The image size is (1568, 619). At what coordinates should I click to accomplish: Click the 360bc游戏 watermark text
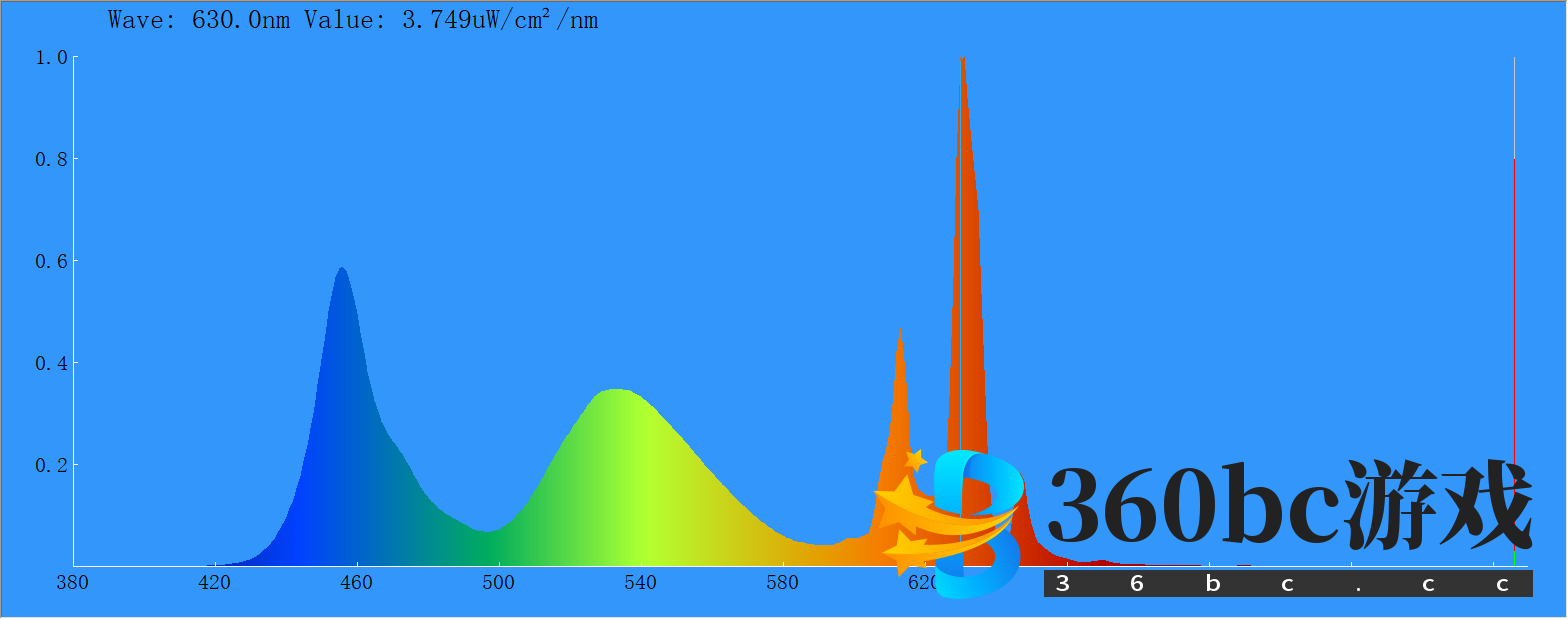(1288, 506)
